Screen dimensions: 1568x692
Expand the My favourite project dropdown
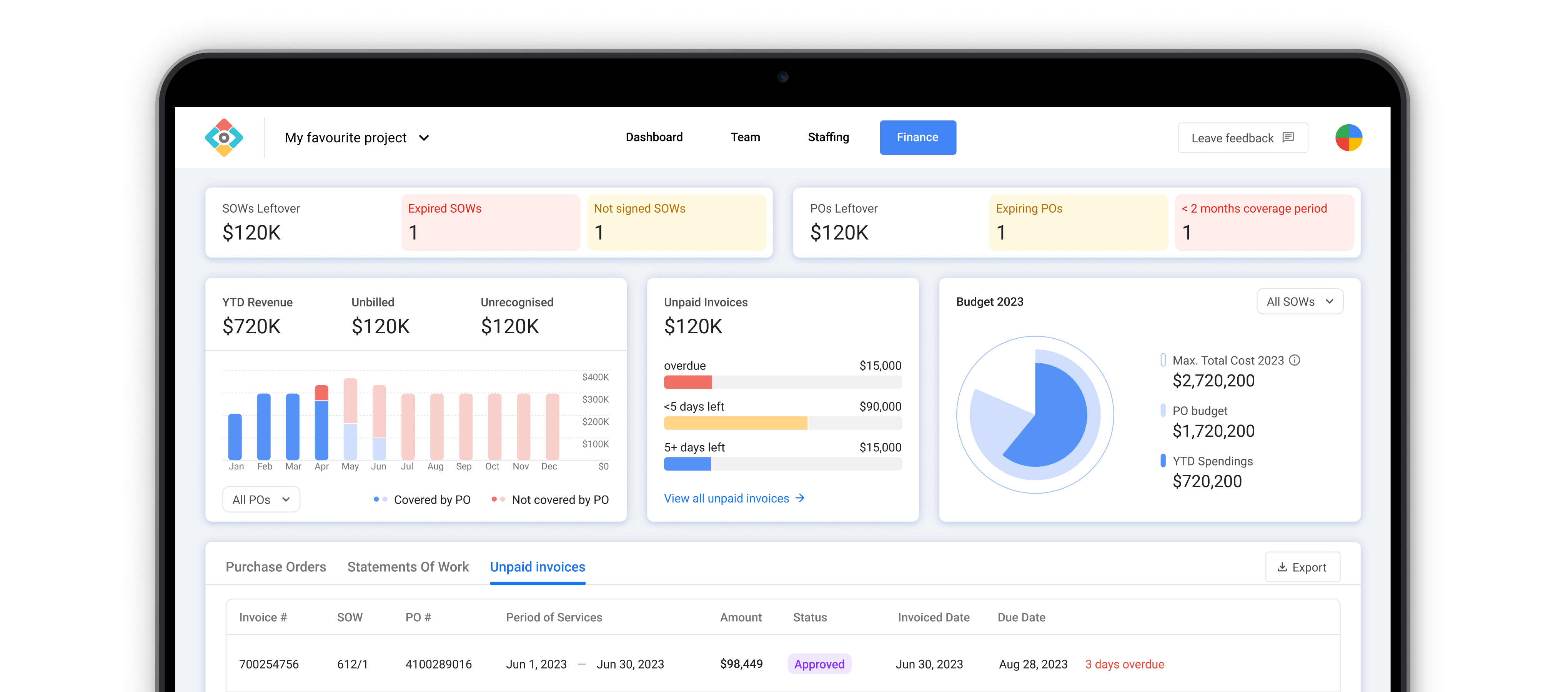point(357,138)
